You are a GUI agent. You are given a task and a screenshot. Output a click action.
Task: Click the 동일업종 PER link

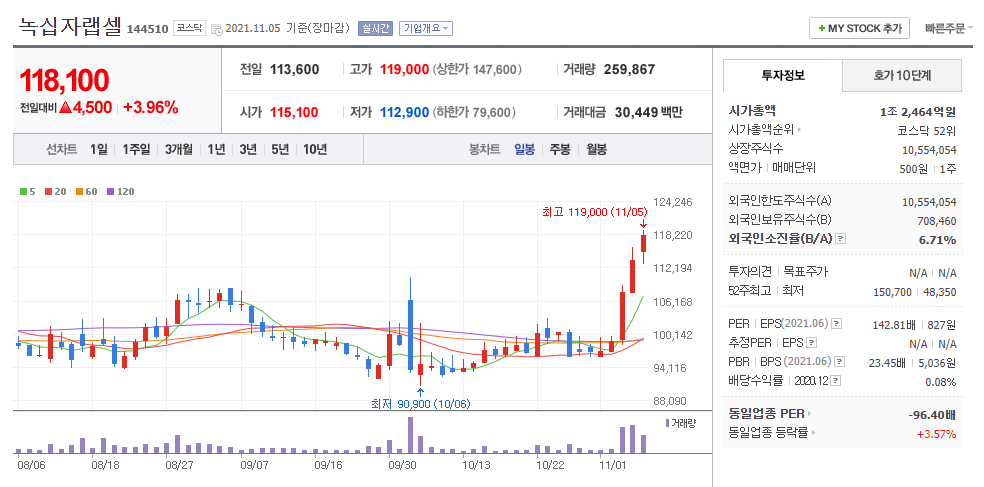pos(766,414)
